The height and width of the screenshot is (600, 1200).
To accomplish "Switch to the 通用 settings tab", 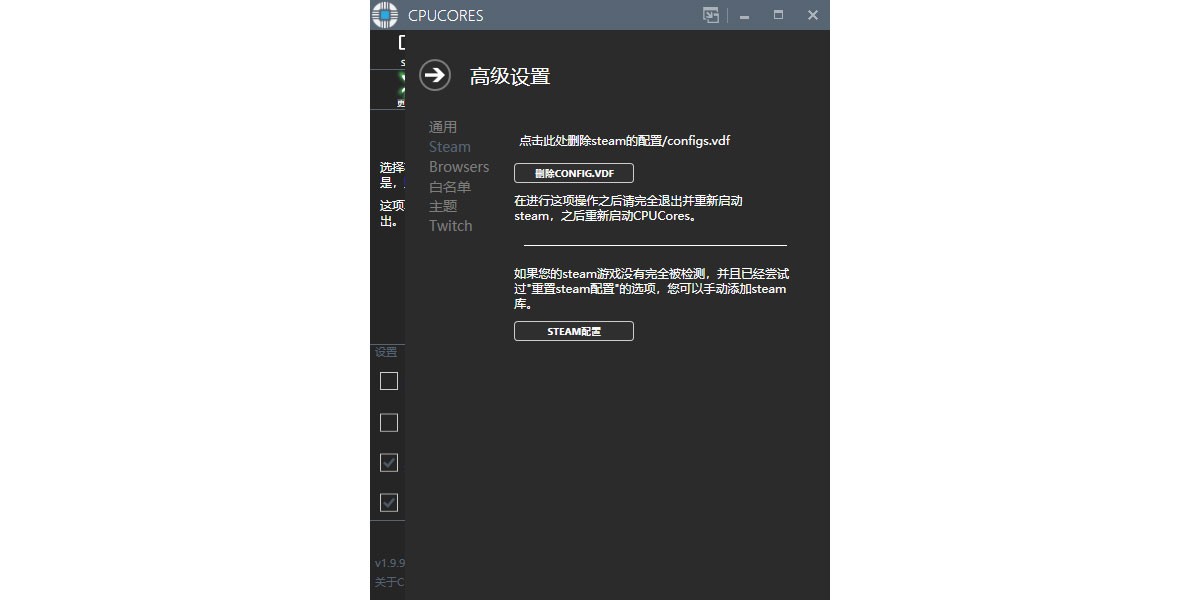I will (x=442, y=126).
